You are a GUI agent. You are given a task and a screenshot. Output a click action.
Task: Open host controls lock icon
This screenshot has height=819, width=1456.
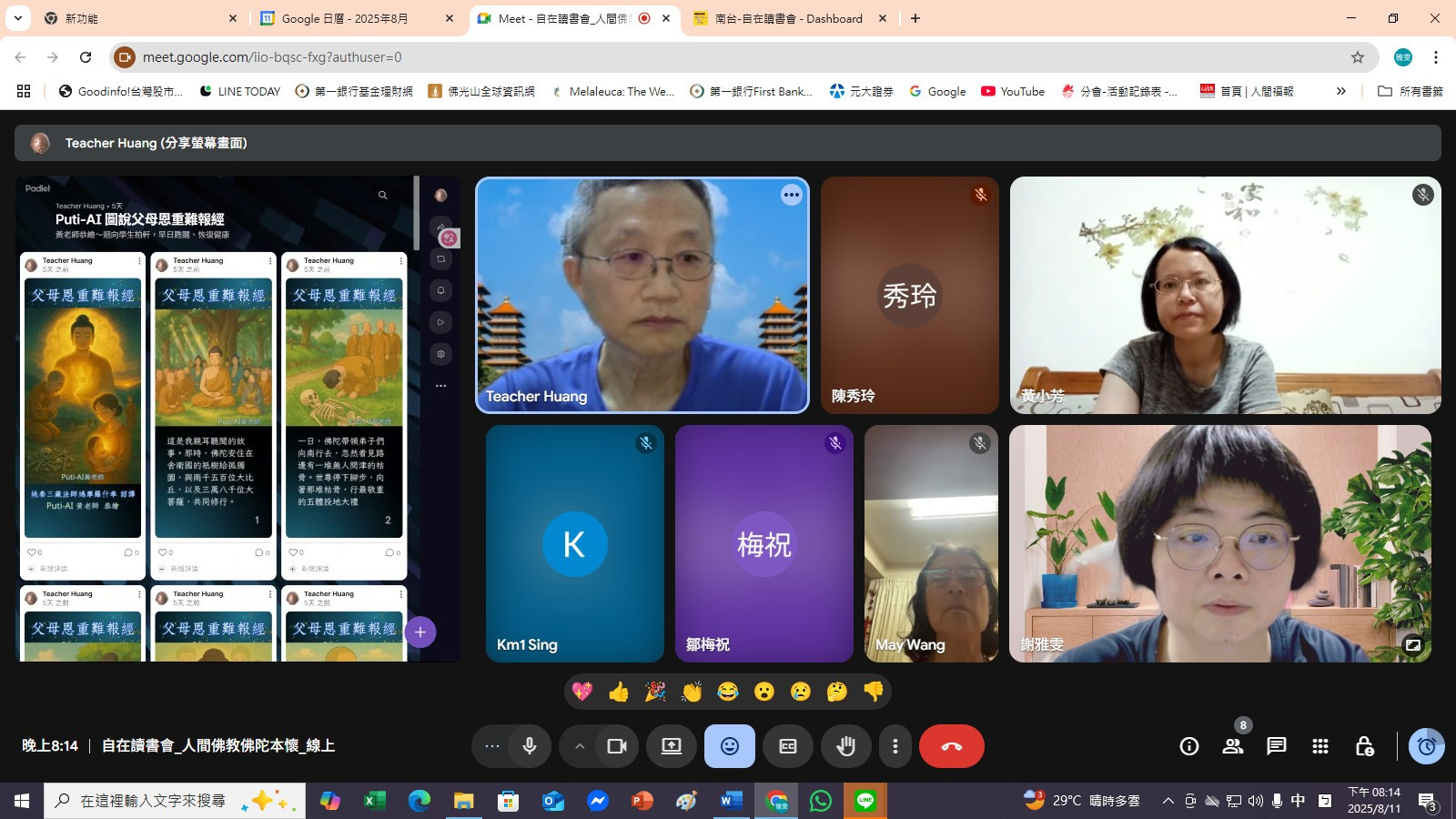[x=1363, y=746]
